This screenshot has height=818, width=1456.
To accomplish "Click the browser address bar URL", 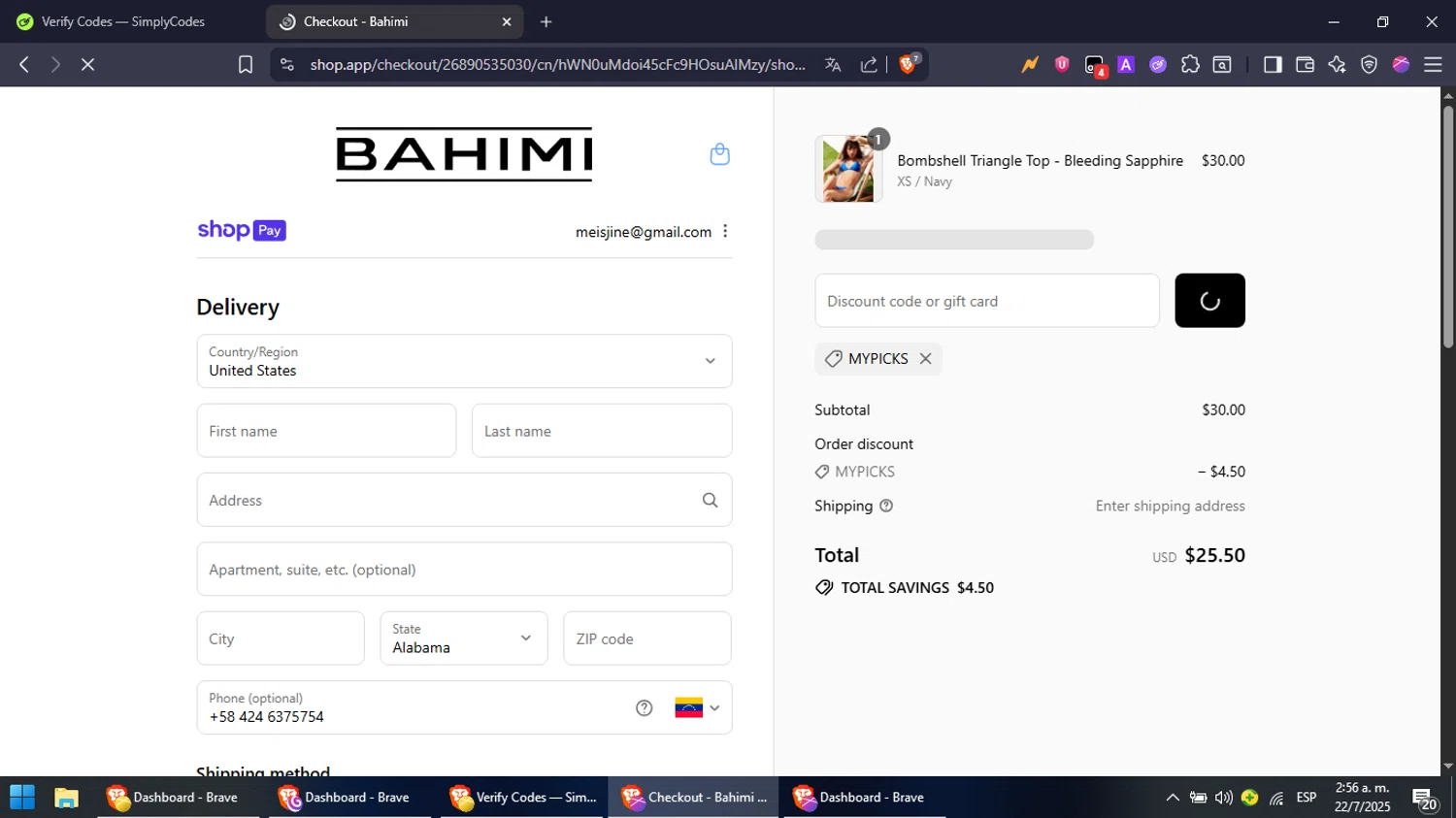I will click(557, 64).
